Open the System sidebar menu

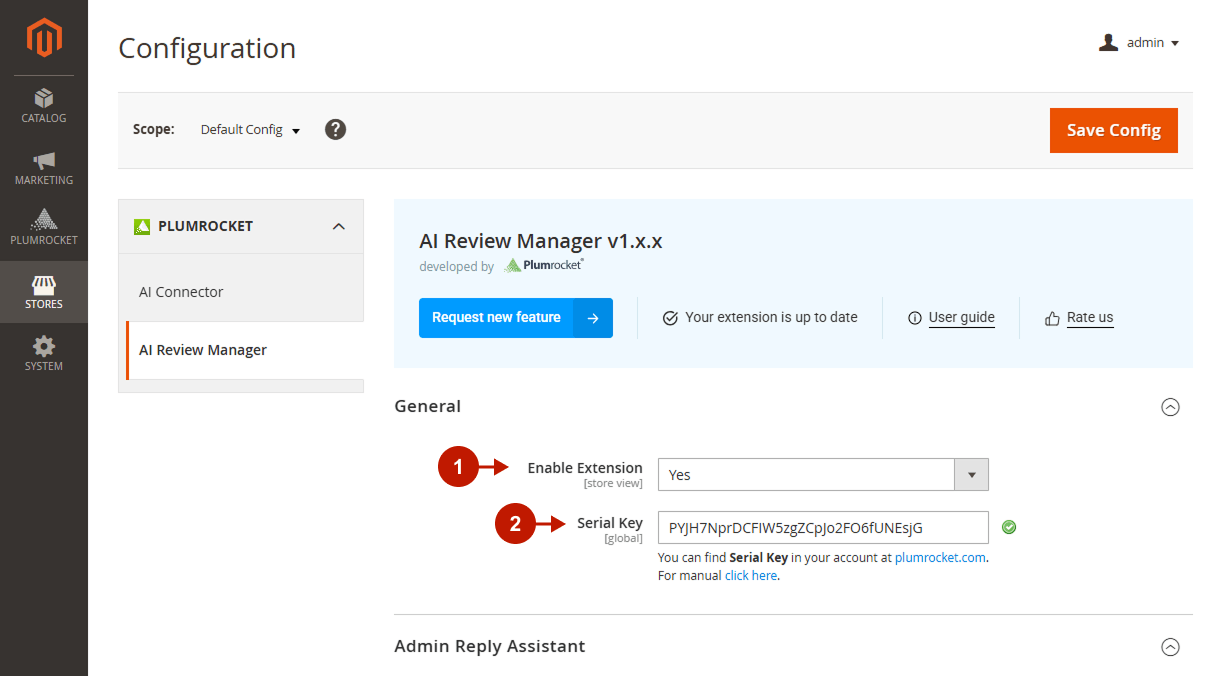(x=44, y=354)
